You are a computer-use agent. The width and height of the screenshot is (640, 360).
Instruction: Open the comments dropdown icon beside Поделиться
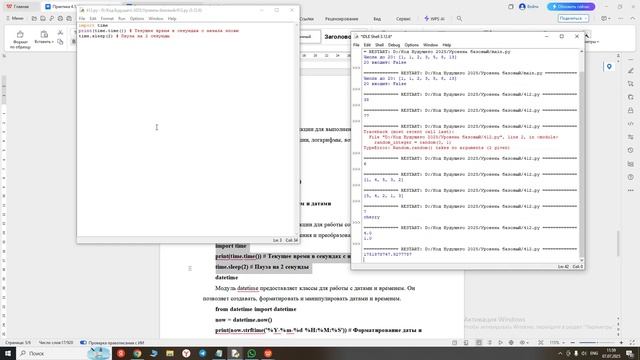click(x=605, y=18)
